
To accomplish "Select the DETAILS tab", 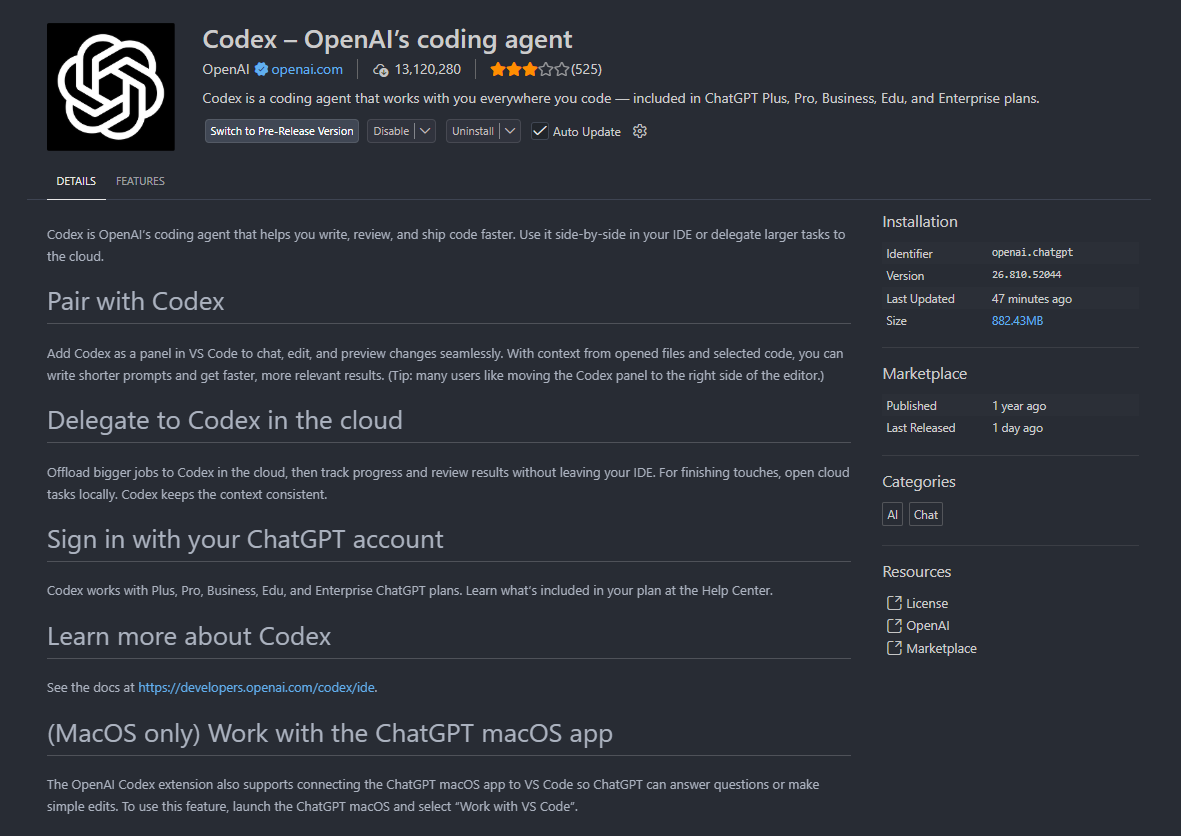I will coord(76,181).
